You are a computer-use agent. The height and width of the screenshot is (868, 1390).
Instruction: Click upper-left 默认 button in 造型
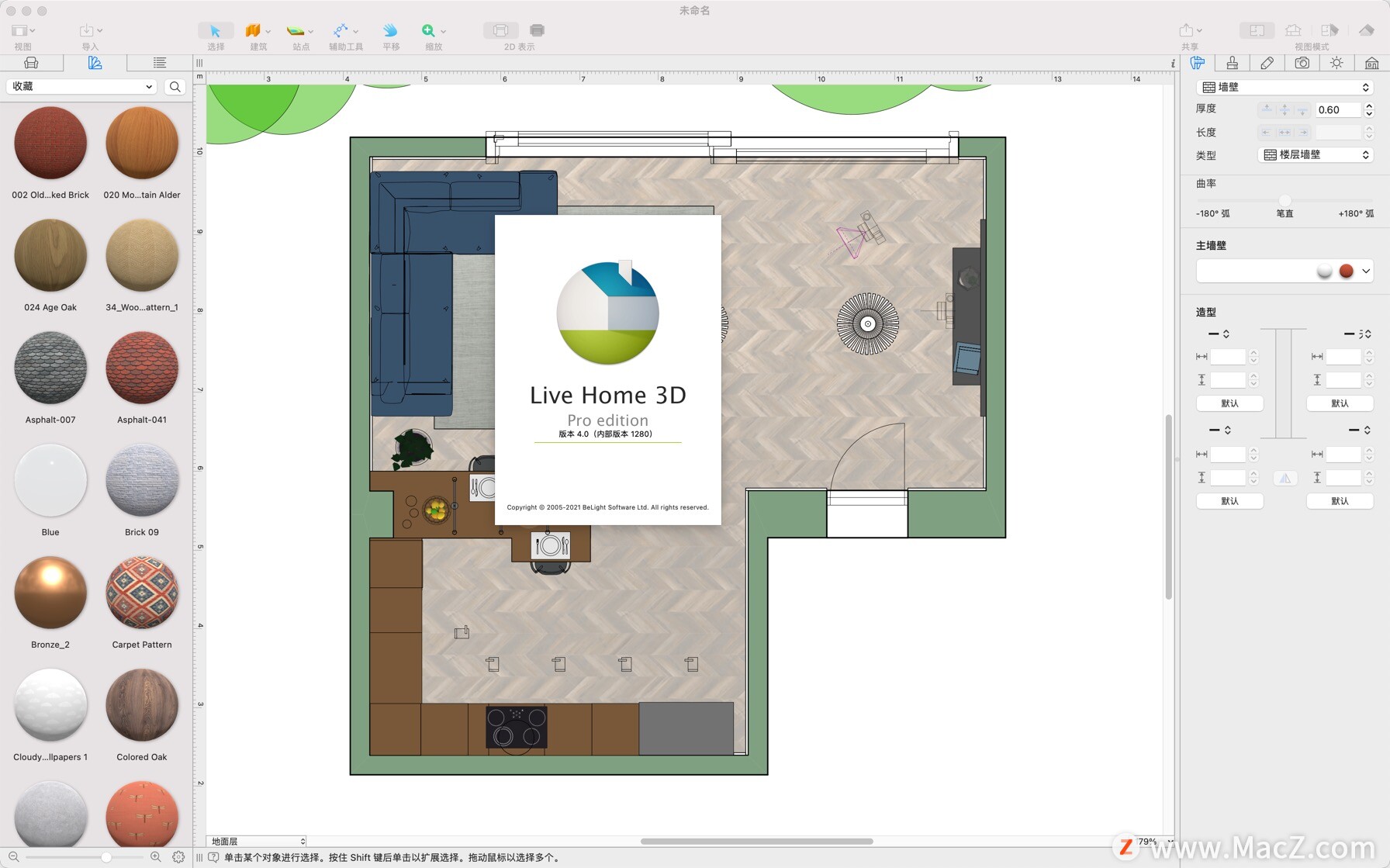pyautogui.click(x=1229, y=403)
